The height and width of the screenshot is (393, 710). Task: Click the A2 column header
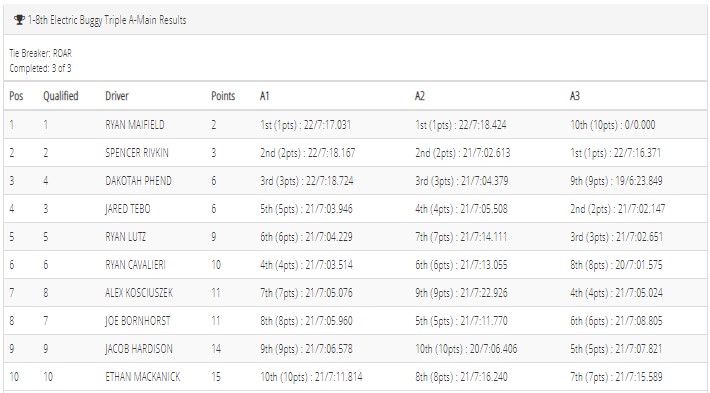tap(420, 96)
